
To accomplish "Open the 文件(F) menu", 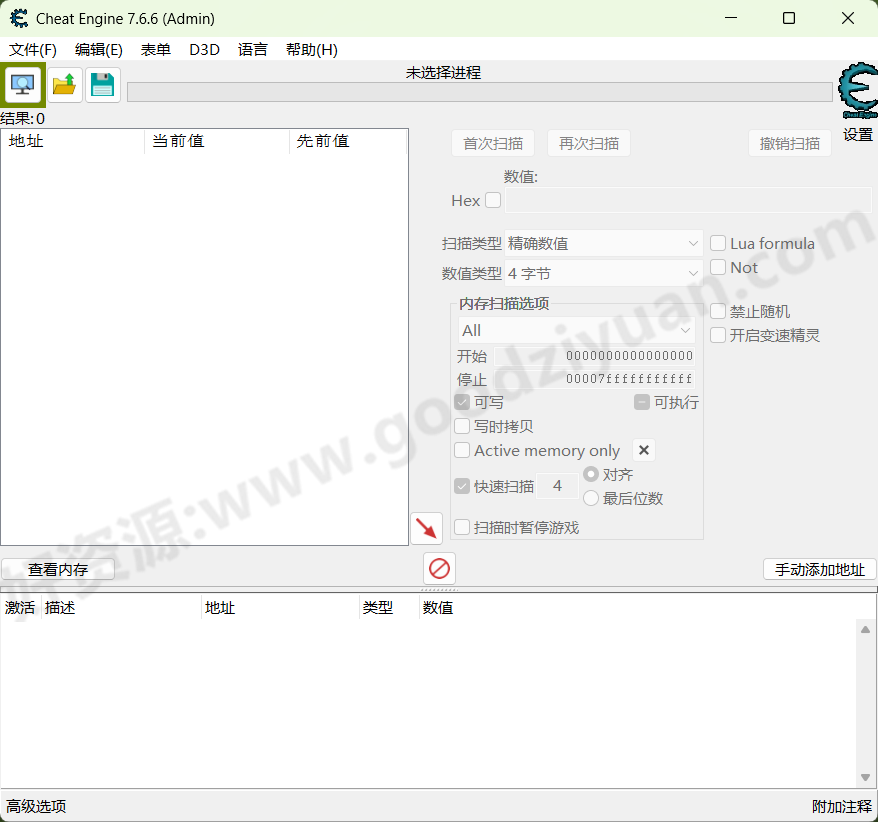I will click(33, 49).
